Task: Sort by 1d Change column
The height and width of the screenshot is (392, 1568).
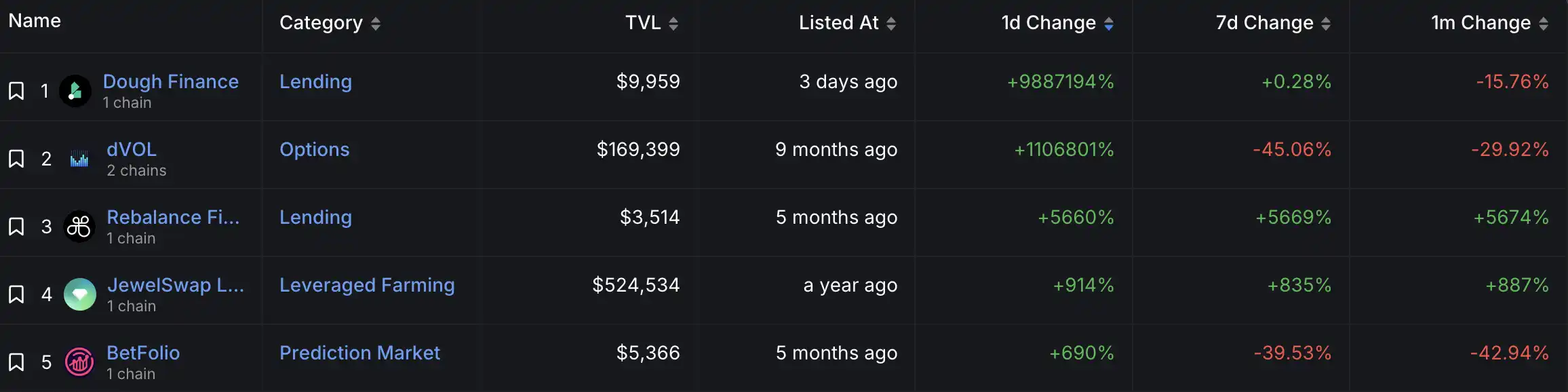Action: (1108, 24)
